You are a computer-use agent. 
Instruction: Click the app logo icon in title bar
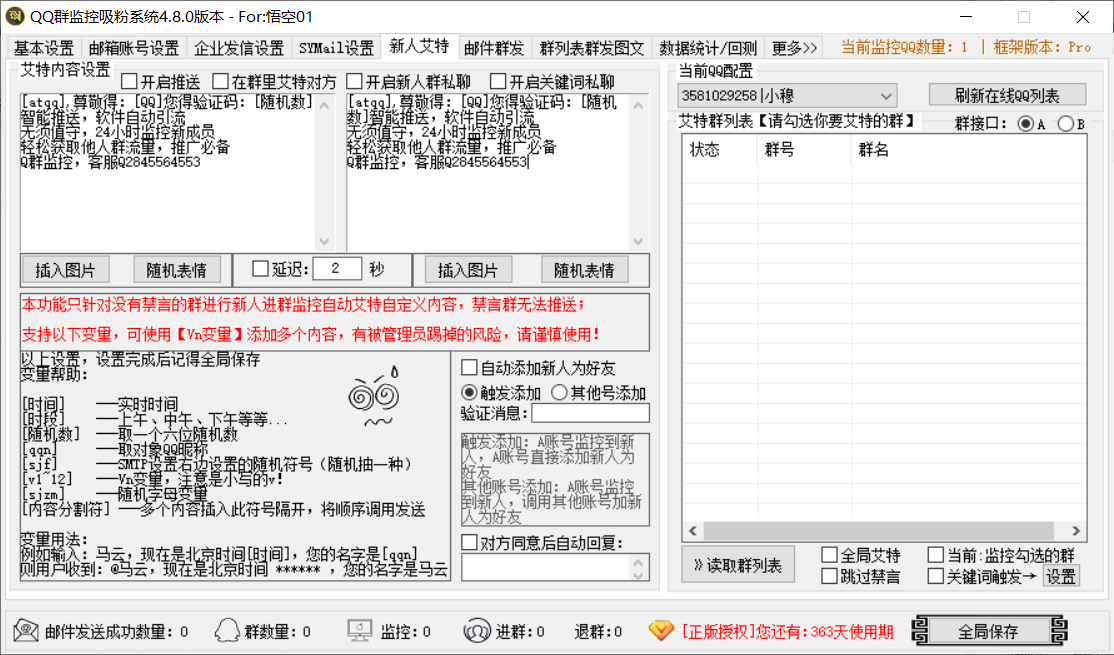click(x=15, y=16)
